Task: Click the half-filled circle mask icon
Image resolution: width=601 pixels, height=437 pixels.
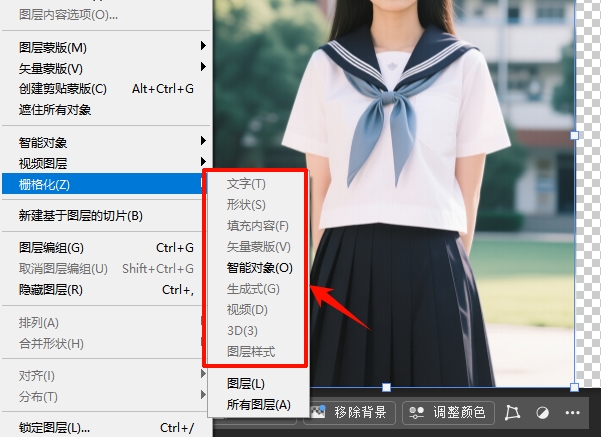Action: 542,413
